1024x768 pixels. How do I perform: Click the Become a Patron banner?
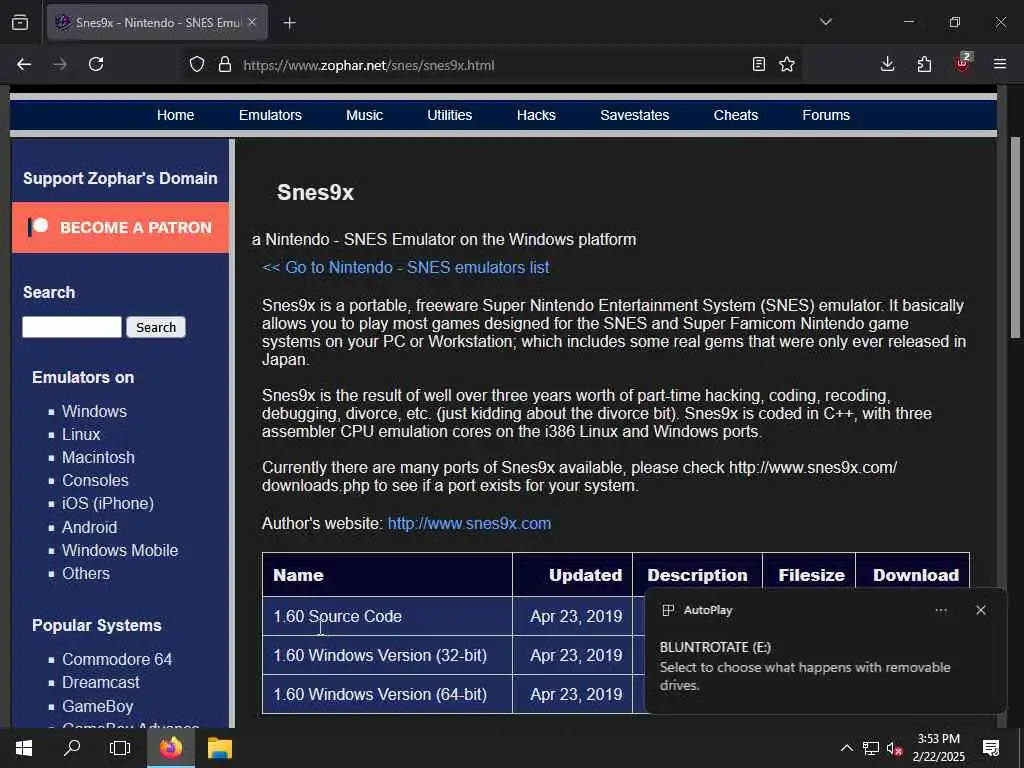120,227
